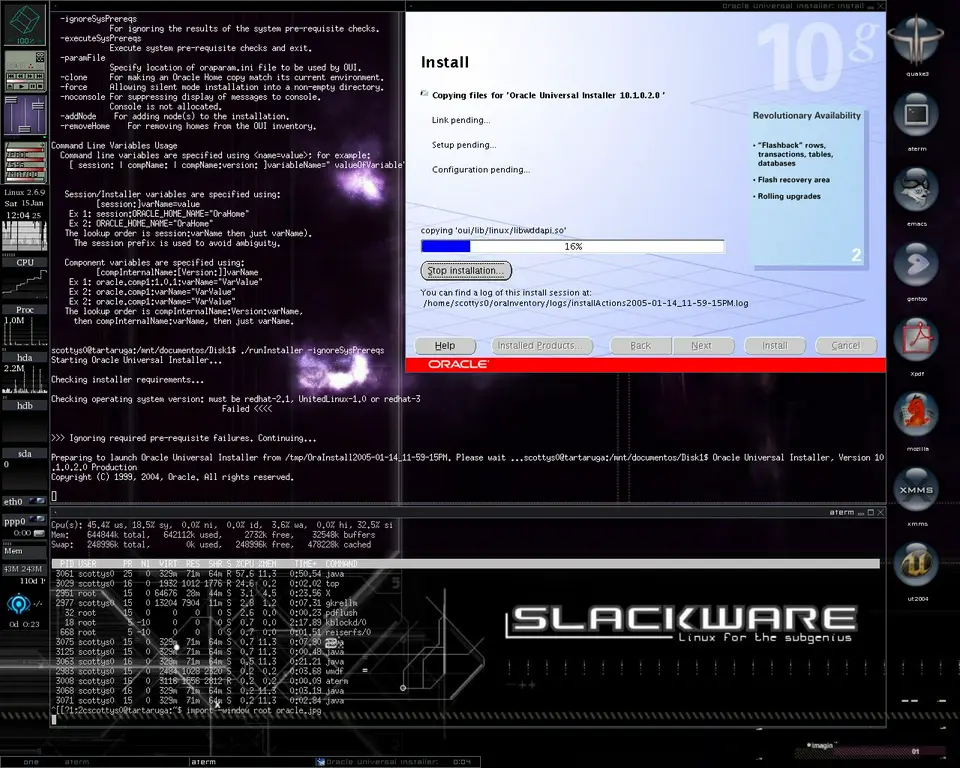Click the Stop installation button
Screen dimensions: 960x768
coord(466,271)
